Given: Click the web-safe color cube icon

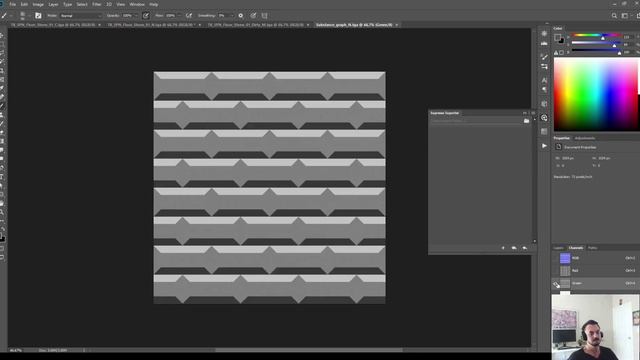Looking at the screenshot, I should [x=562, y=53].
